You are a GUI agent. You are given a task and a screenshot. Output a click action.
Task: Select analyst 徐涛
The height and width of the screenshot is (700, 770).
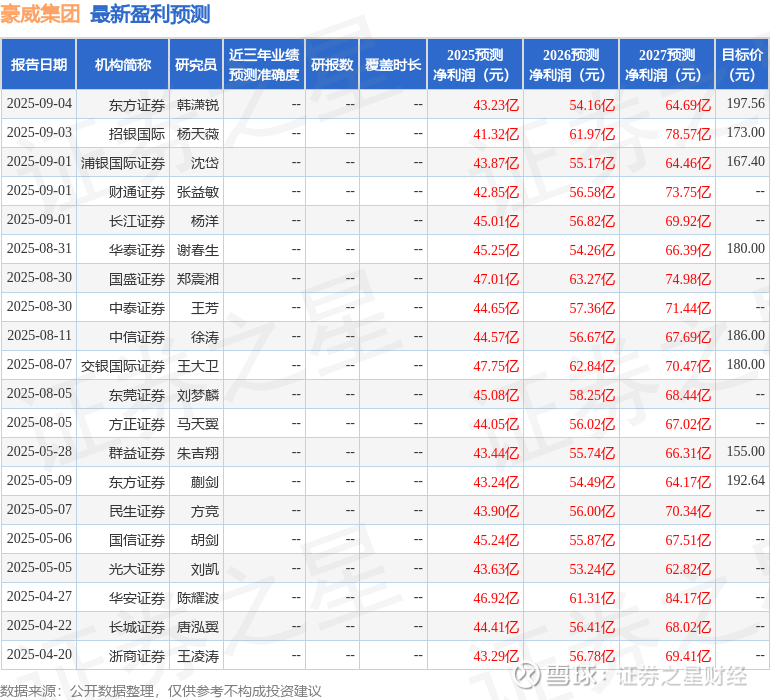[205, 337]
